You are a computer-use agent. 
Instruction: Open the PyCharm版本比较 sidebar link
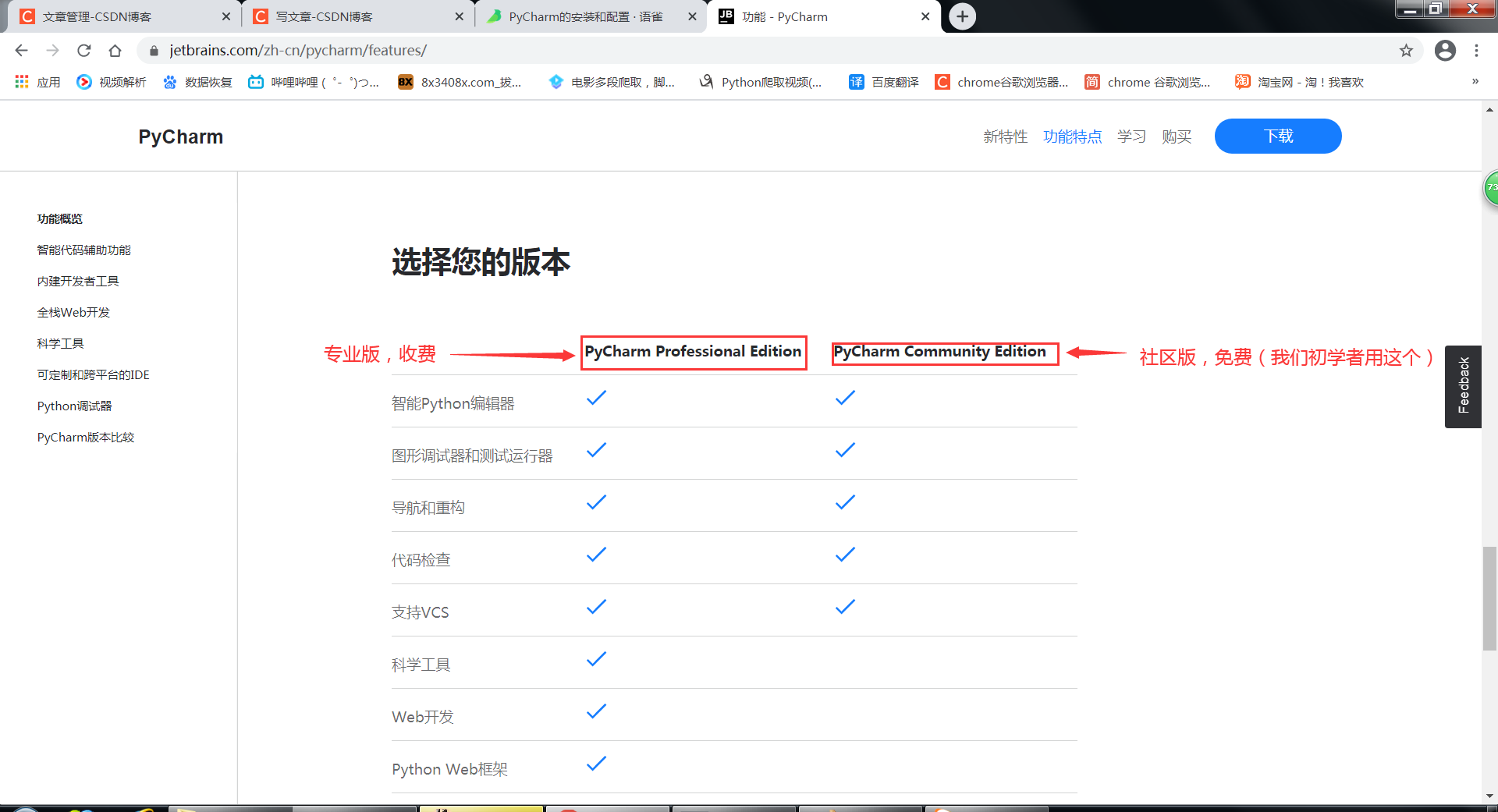tap(86, 437)
